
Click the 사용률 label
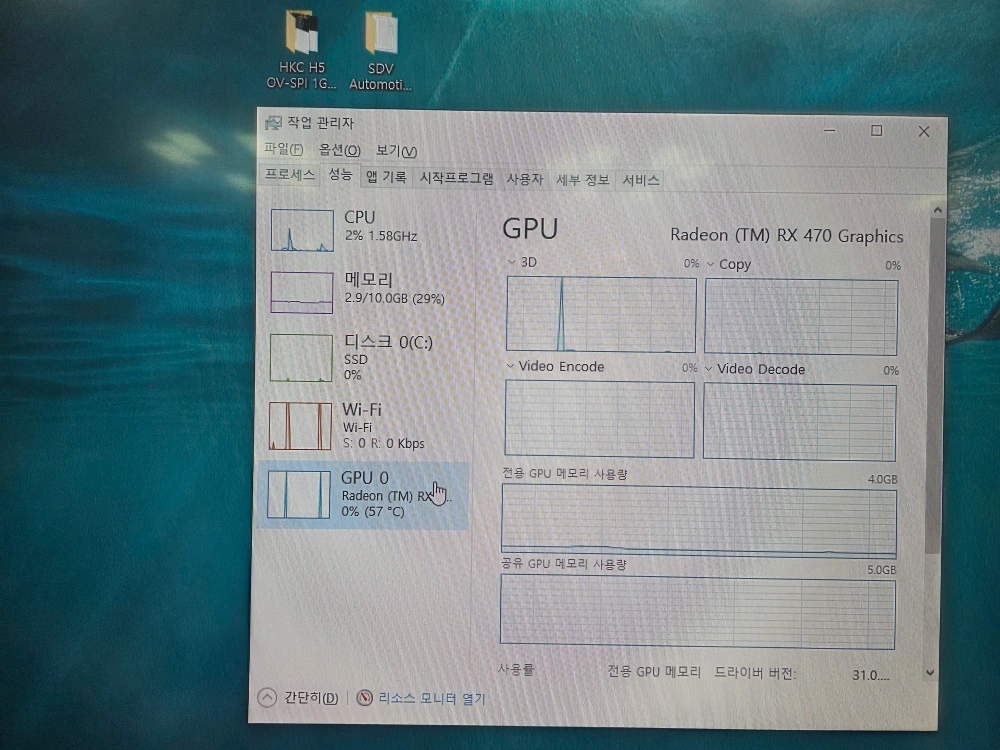click(515, 670)
